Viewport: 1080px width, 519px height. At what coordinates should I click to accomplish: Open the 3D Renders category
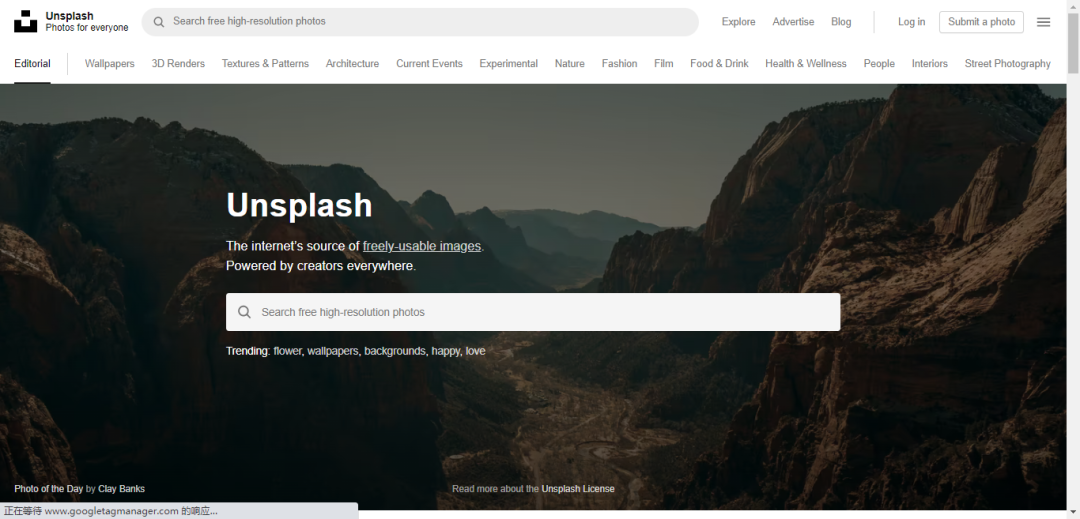tap(178, 63)
